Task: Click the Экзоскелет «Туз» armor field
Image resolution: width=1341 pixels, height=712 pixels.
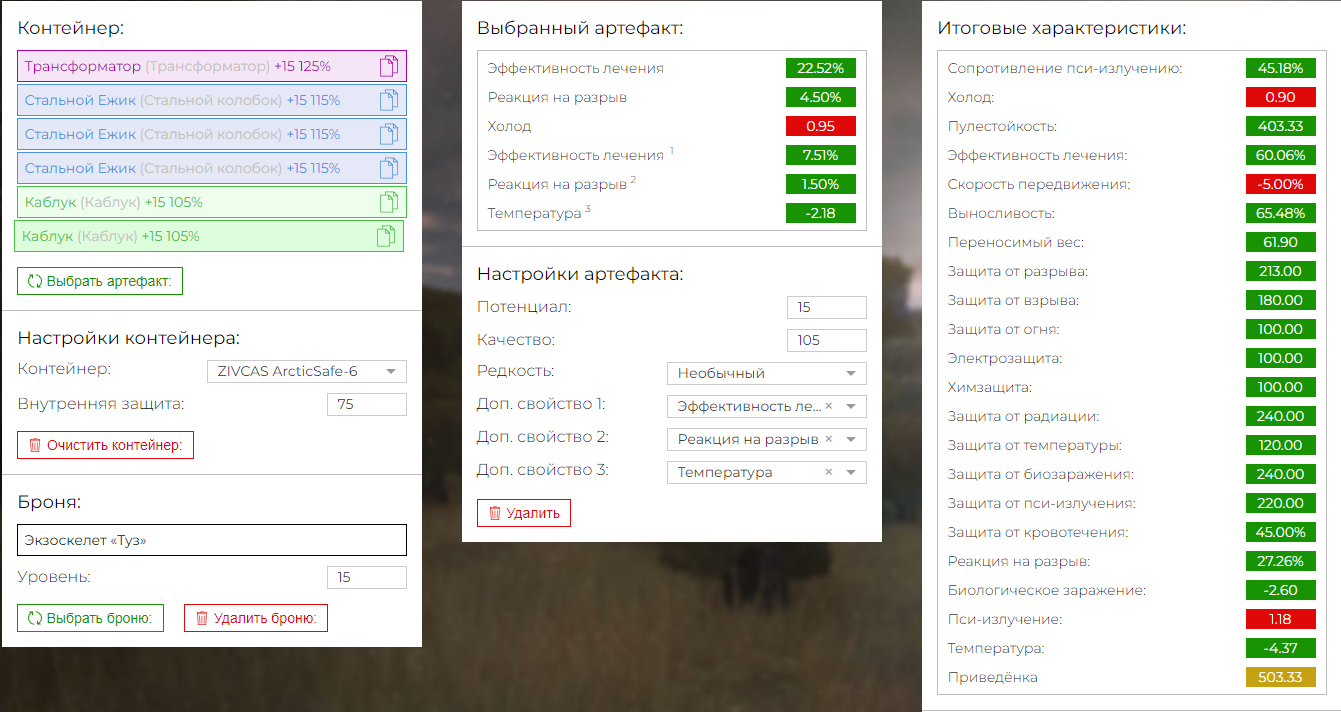Action: (212, 540)
